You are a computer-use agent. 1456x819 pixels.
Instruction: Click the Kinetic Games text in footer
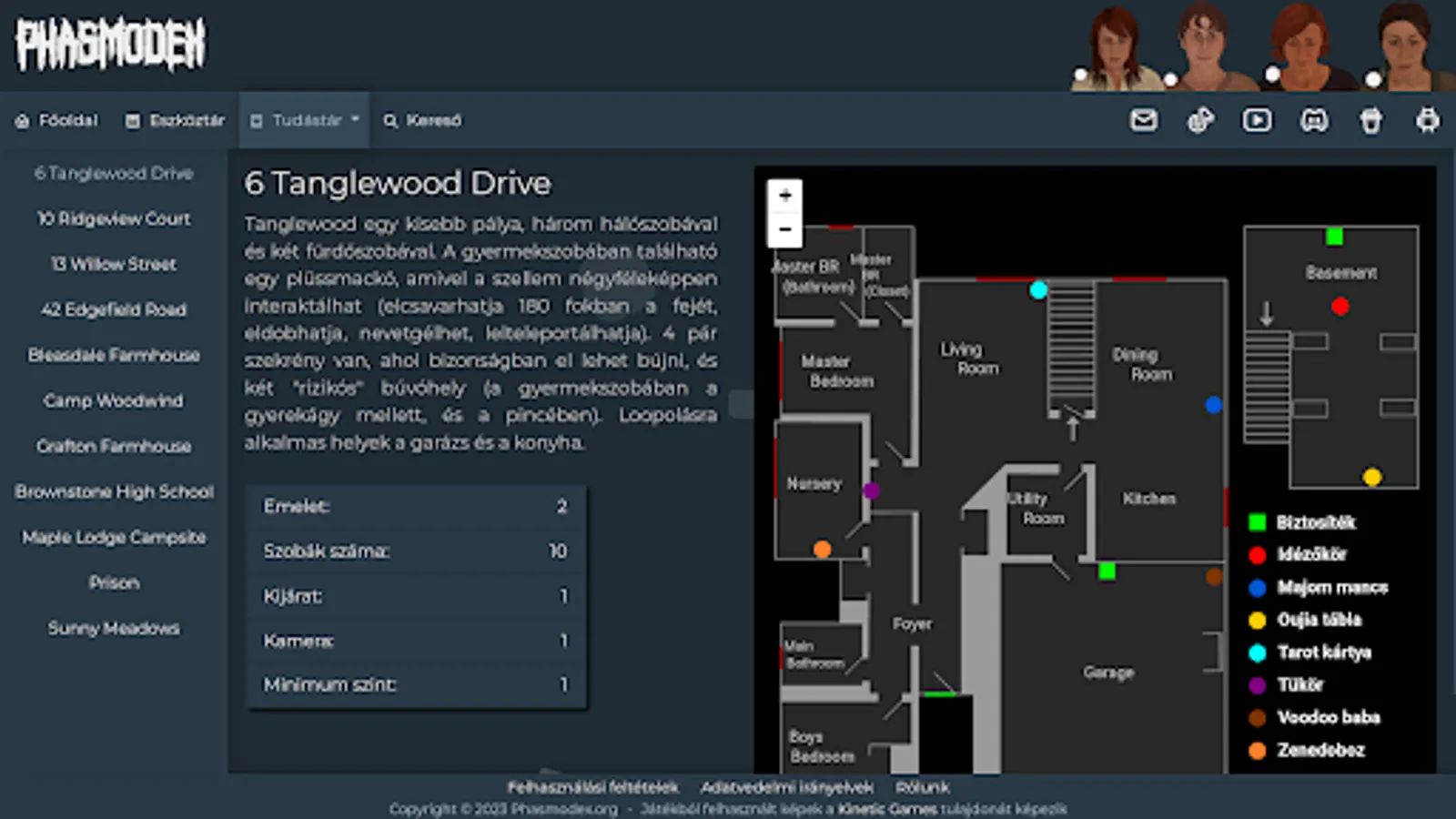(886, 808)
